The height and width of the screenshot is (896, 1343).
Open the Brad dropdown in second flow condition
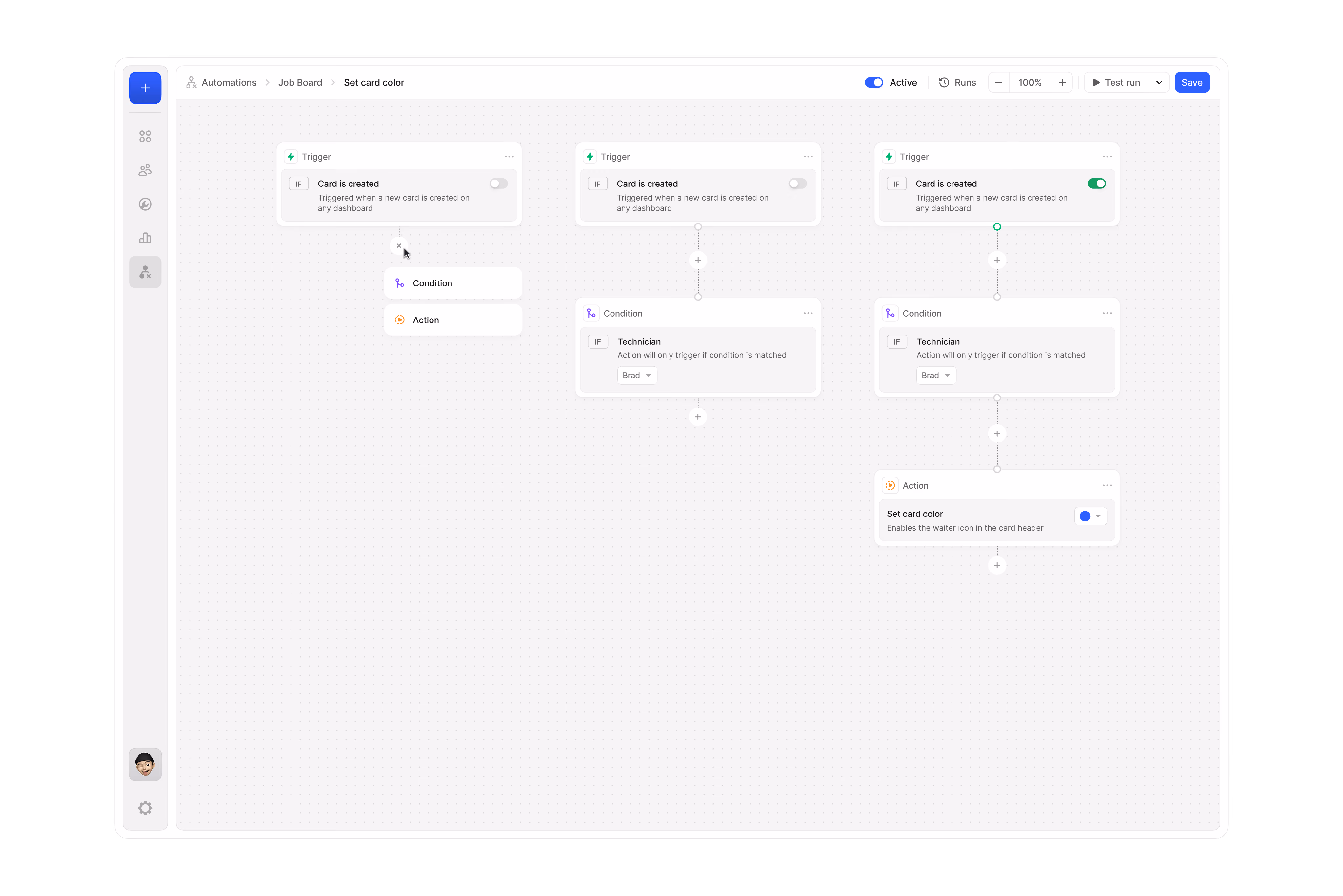coord(637,376)
